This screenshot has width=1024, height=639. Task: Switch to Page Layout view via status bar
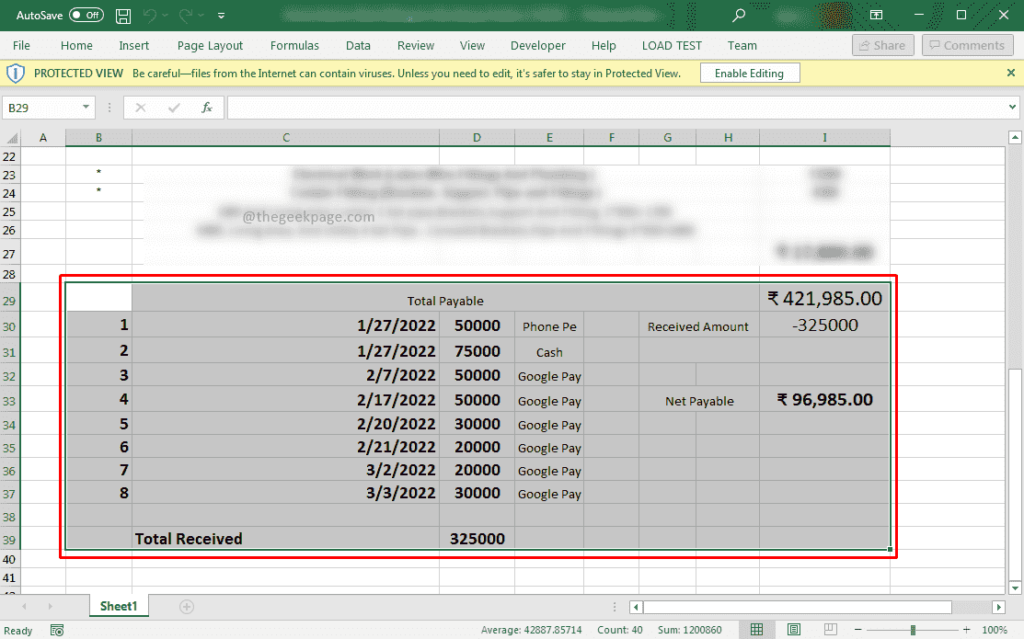coord(794,629)
